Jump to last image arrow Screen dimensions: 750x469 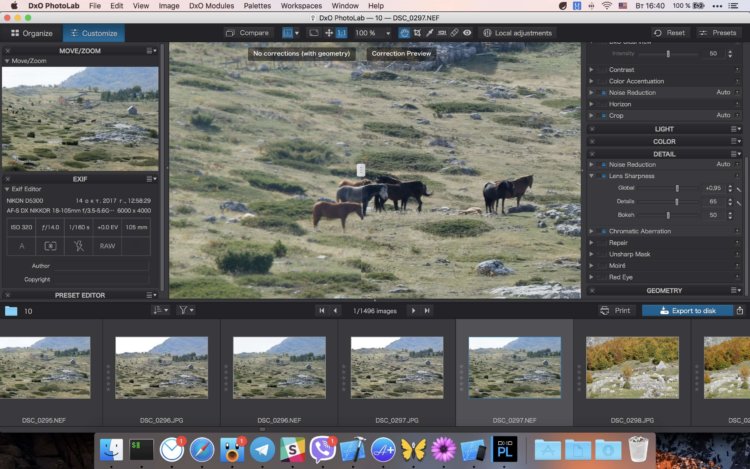click(x=427, y=311)
